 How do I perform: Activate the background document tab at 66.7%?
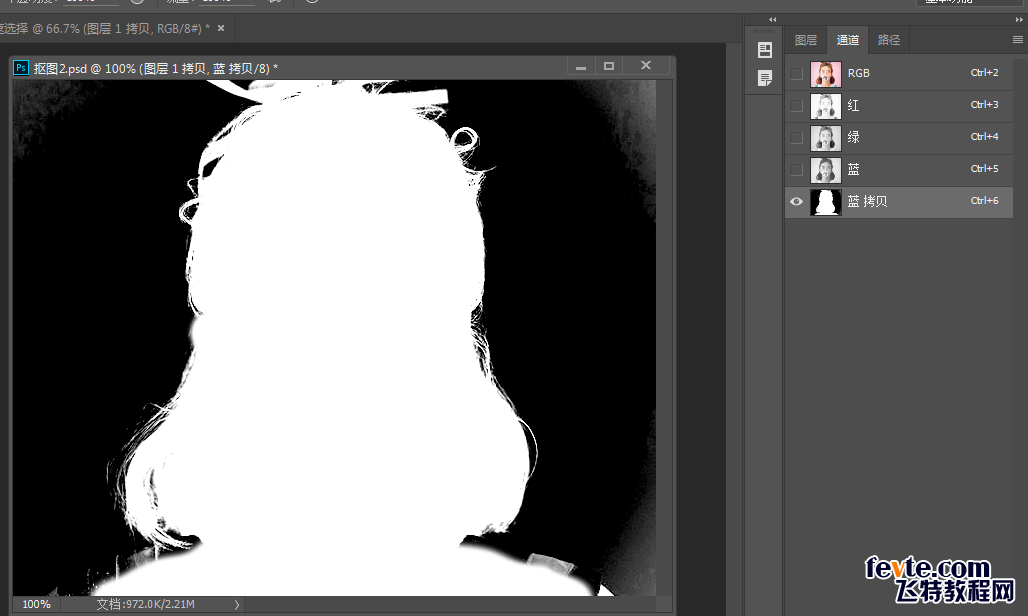[x=105, y=28]
